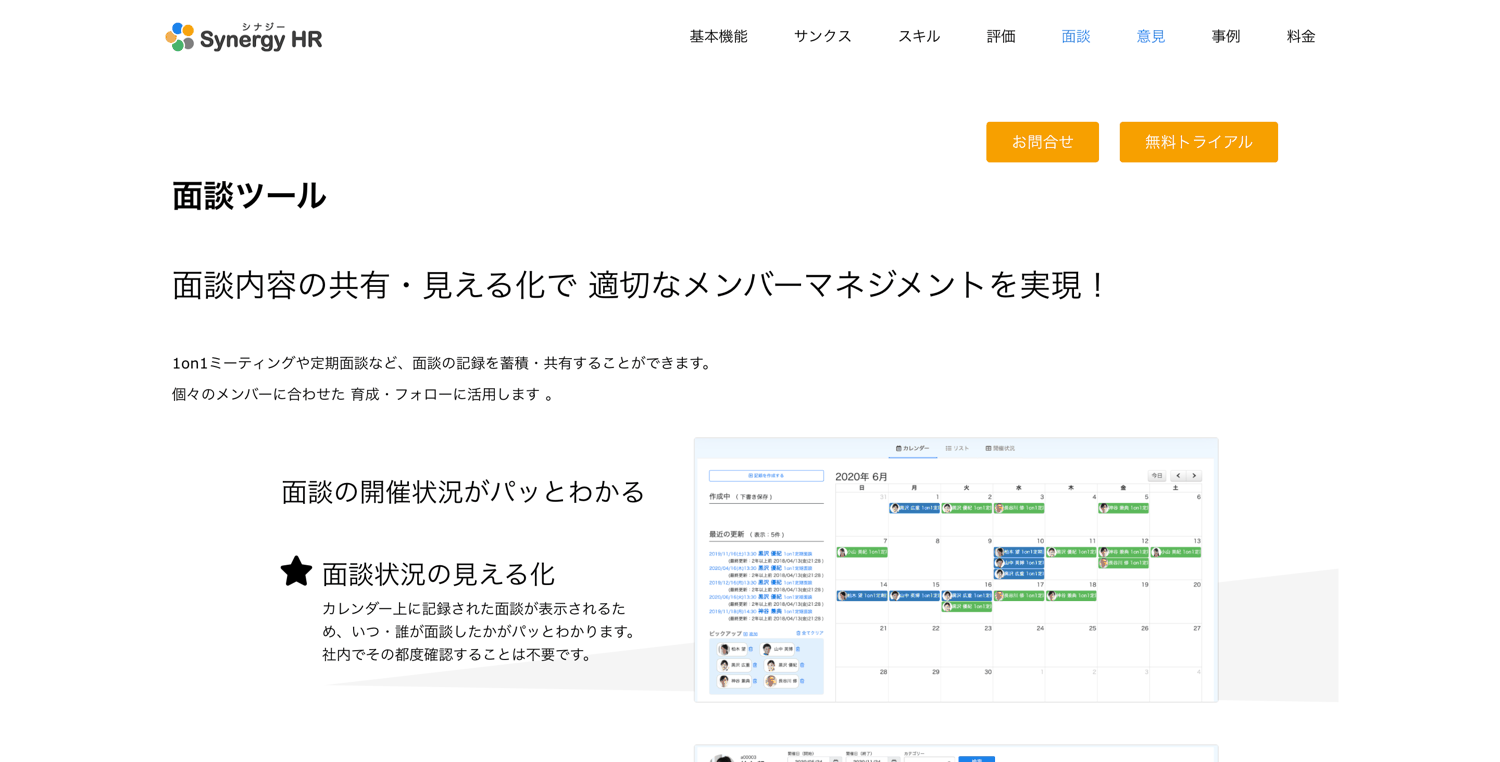1500x762 pixels.
Task: Click the line 個々のメンバーに合わせた 育成・フォロー
Action: [x=313, y=394]
